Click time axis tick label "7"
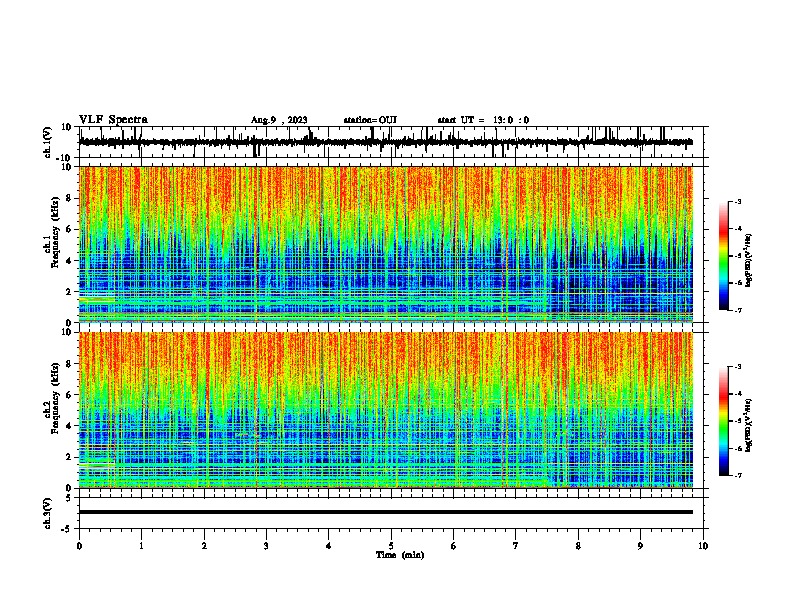The width and height of the screenshot is (792, 612). 516,546
